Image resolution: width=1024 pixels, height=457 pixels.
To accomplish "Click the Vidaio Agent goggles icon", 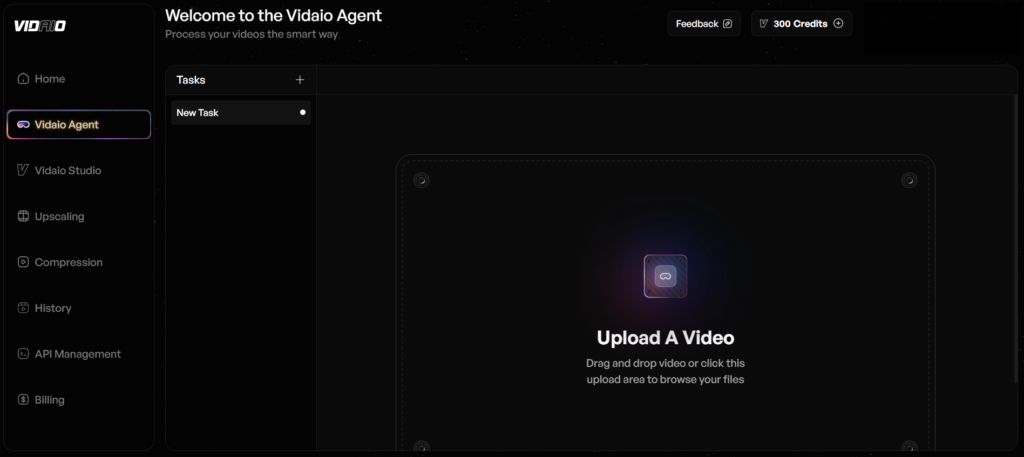I will tap(23, 124).
